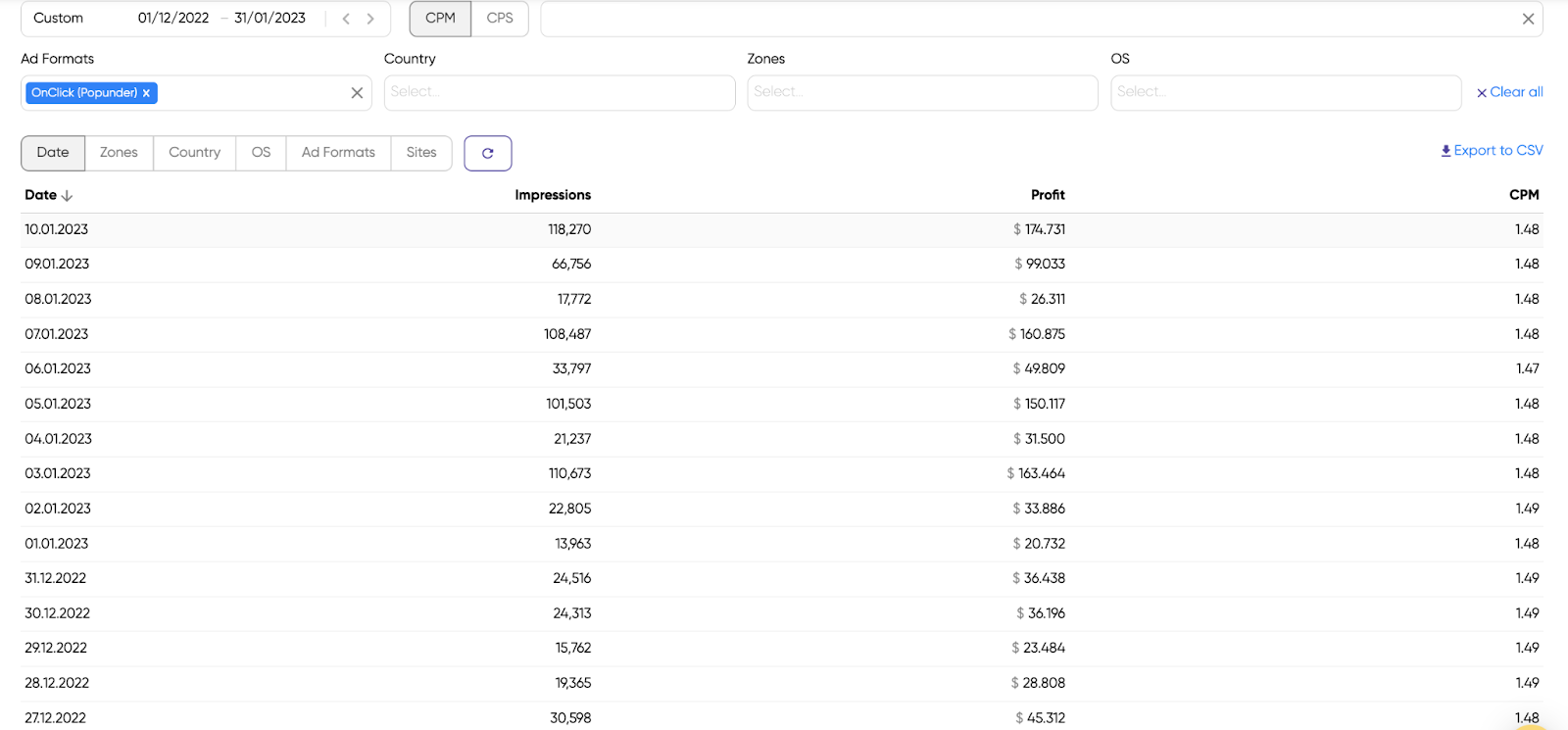
Task: Clear the Ad Formats field with X
Action: [x=357, y=93]
